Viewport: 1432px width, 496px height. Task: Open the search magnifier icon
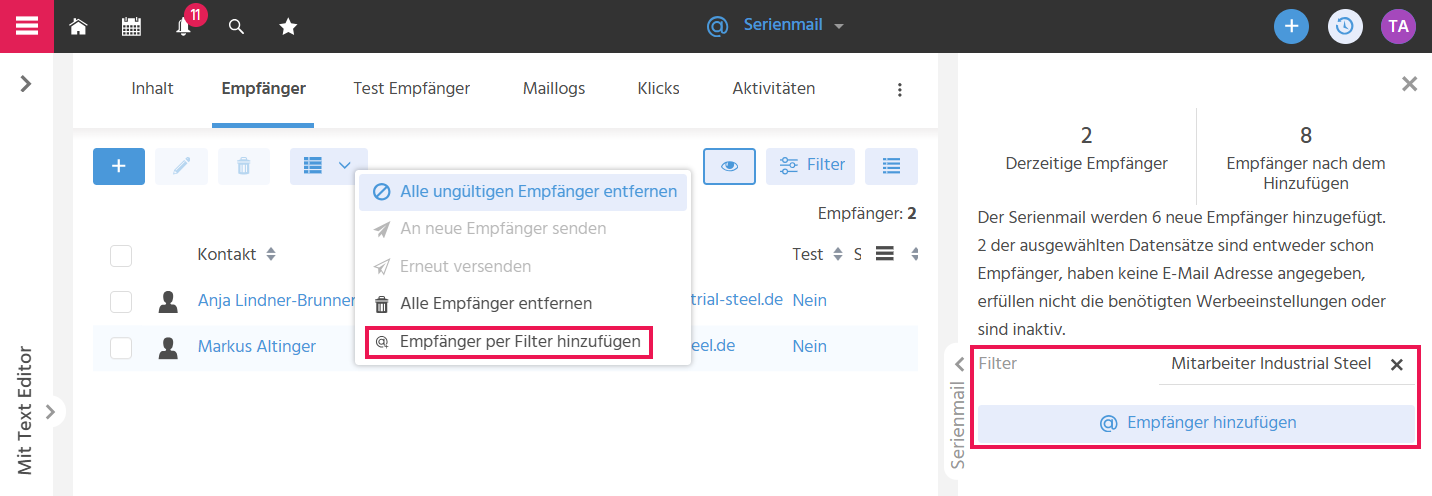pyautogui.click(x=237, y=27)
